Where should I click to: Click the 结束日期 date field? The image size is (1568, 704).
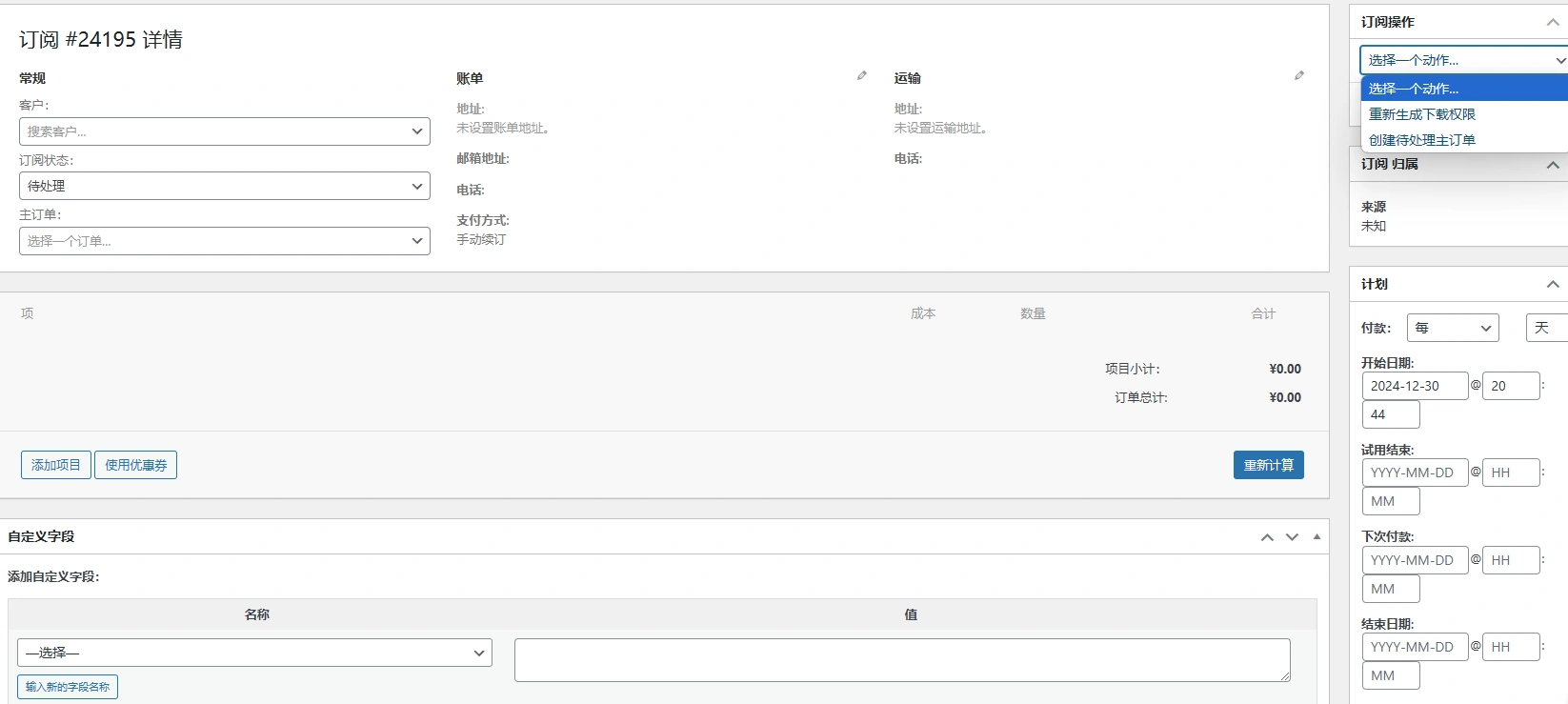click(x=1416, y=647)
